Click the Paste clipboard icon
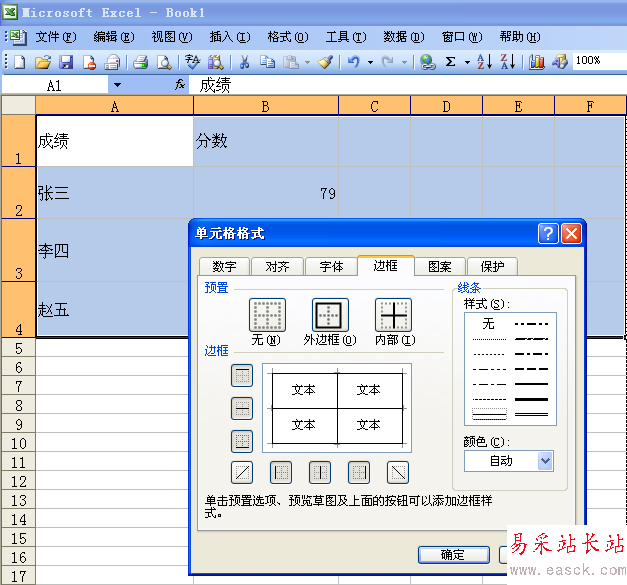 tap(291, 62)
